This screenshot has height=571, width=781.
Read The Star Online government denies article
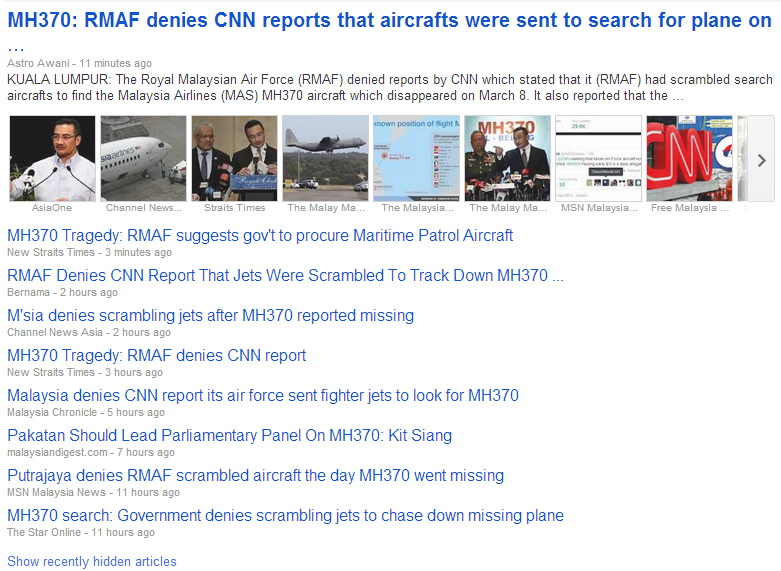click(x=285, y=515)
